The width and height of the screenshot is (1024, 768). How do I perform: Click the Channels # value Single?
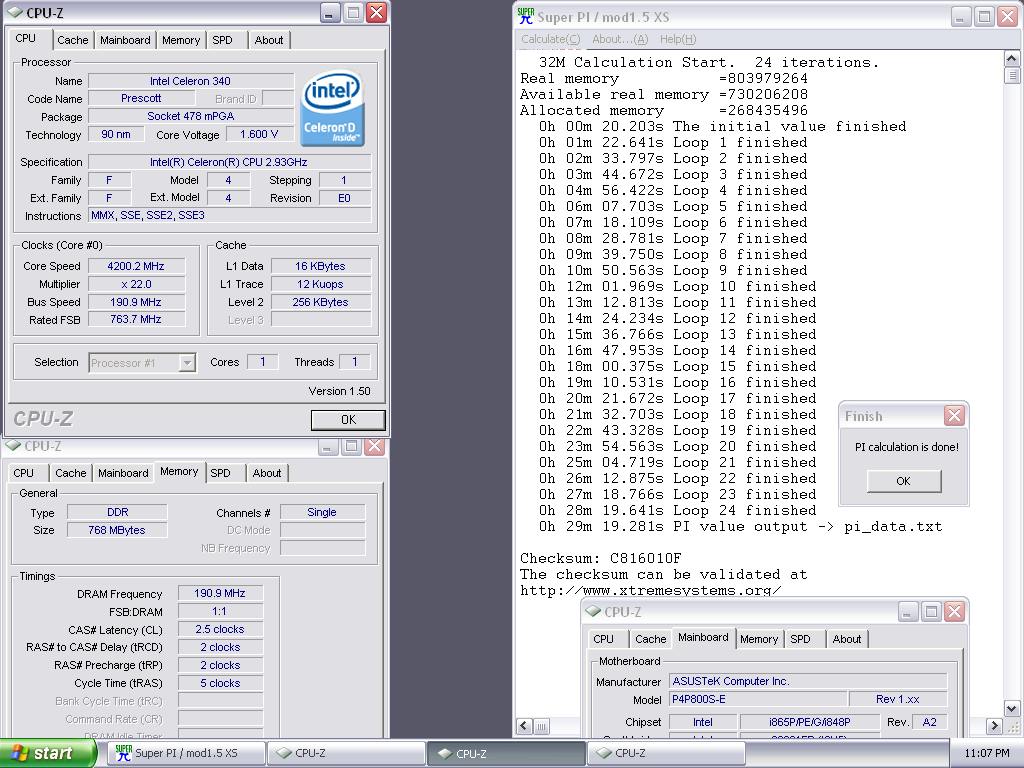(323, 512)
